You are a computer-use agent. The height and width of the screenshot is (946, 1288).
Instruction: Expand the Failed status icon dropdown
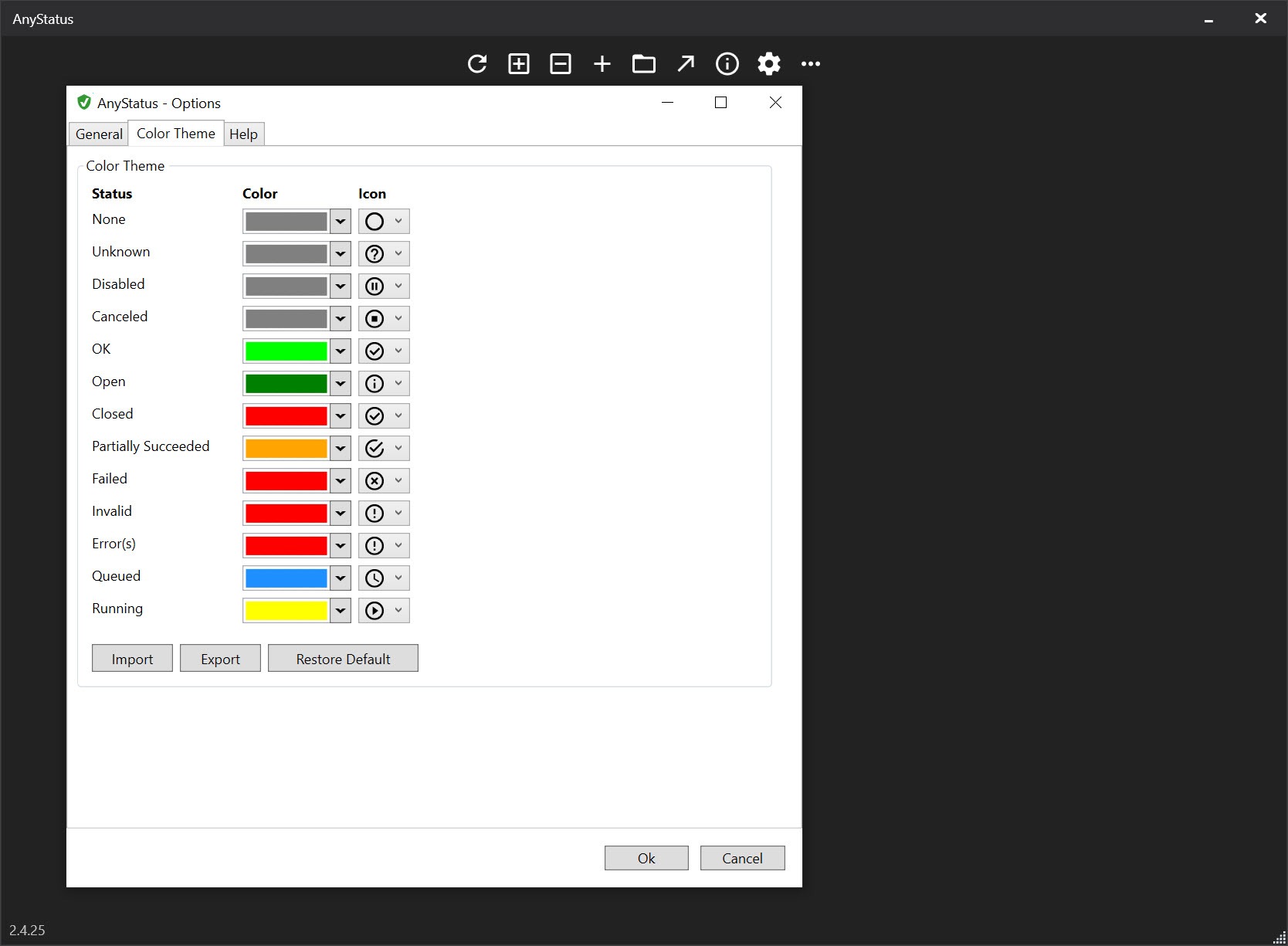pyautogui.click(x=384, y=480)
